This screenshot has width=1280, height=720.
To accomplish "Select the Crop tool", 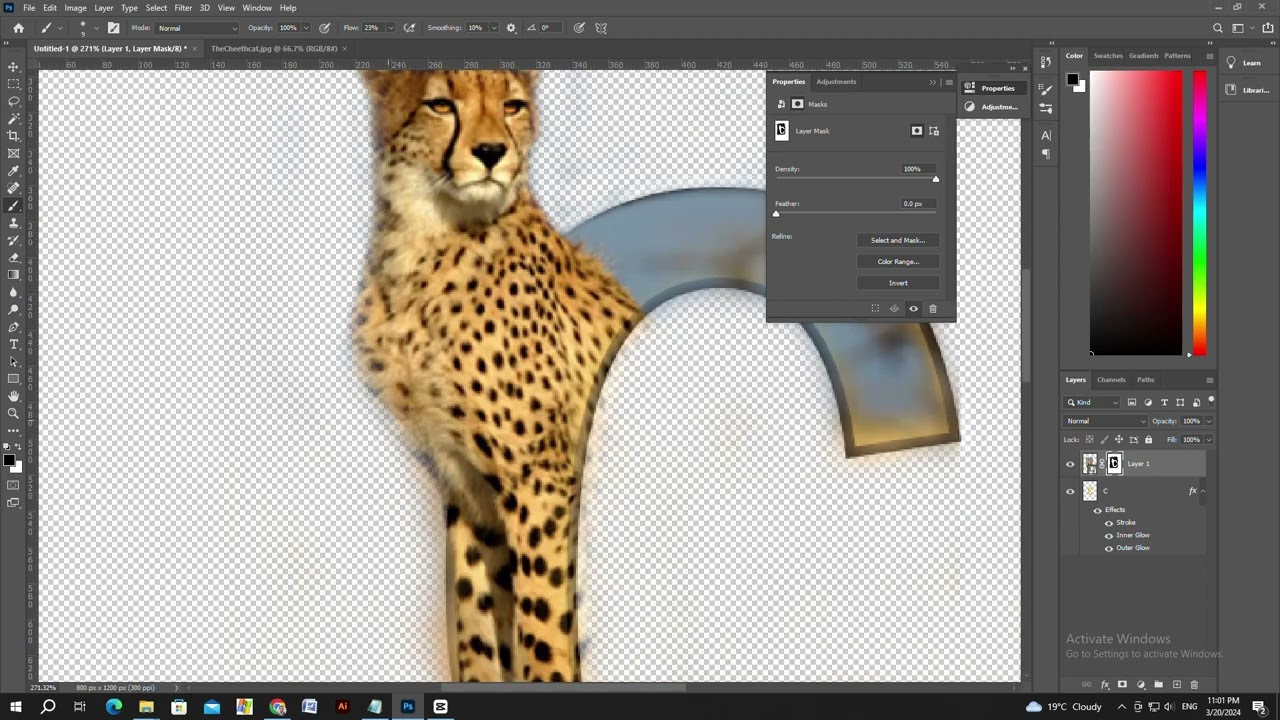I will click(x=13, y=136).
